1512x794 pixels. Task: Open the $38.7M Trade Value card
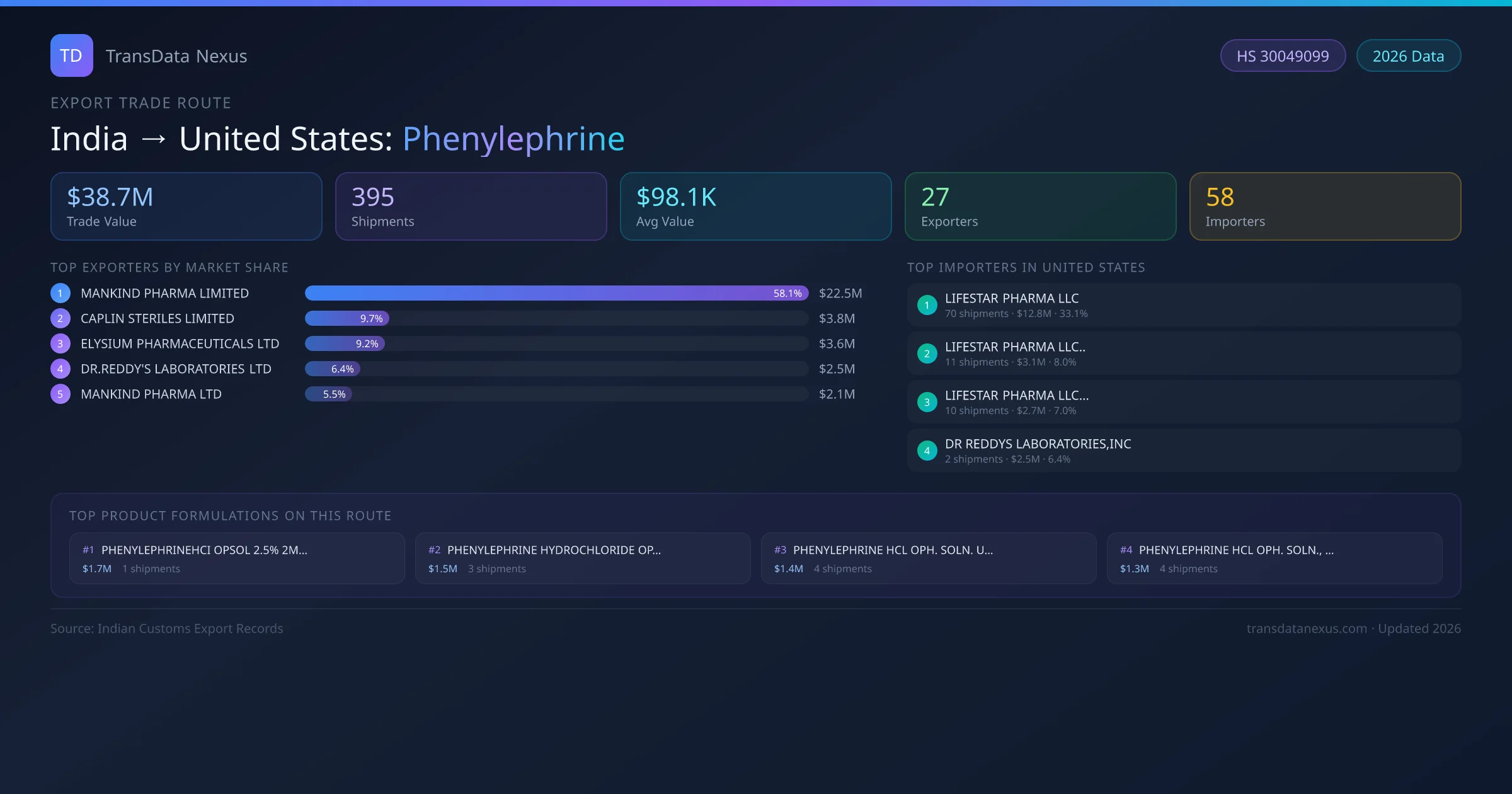[x=186, y=207]
